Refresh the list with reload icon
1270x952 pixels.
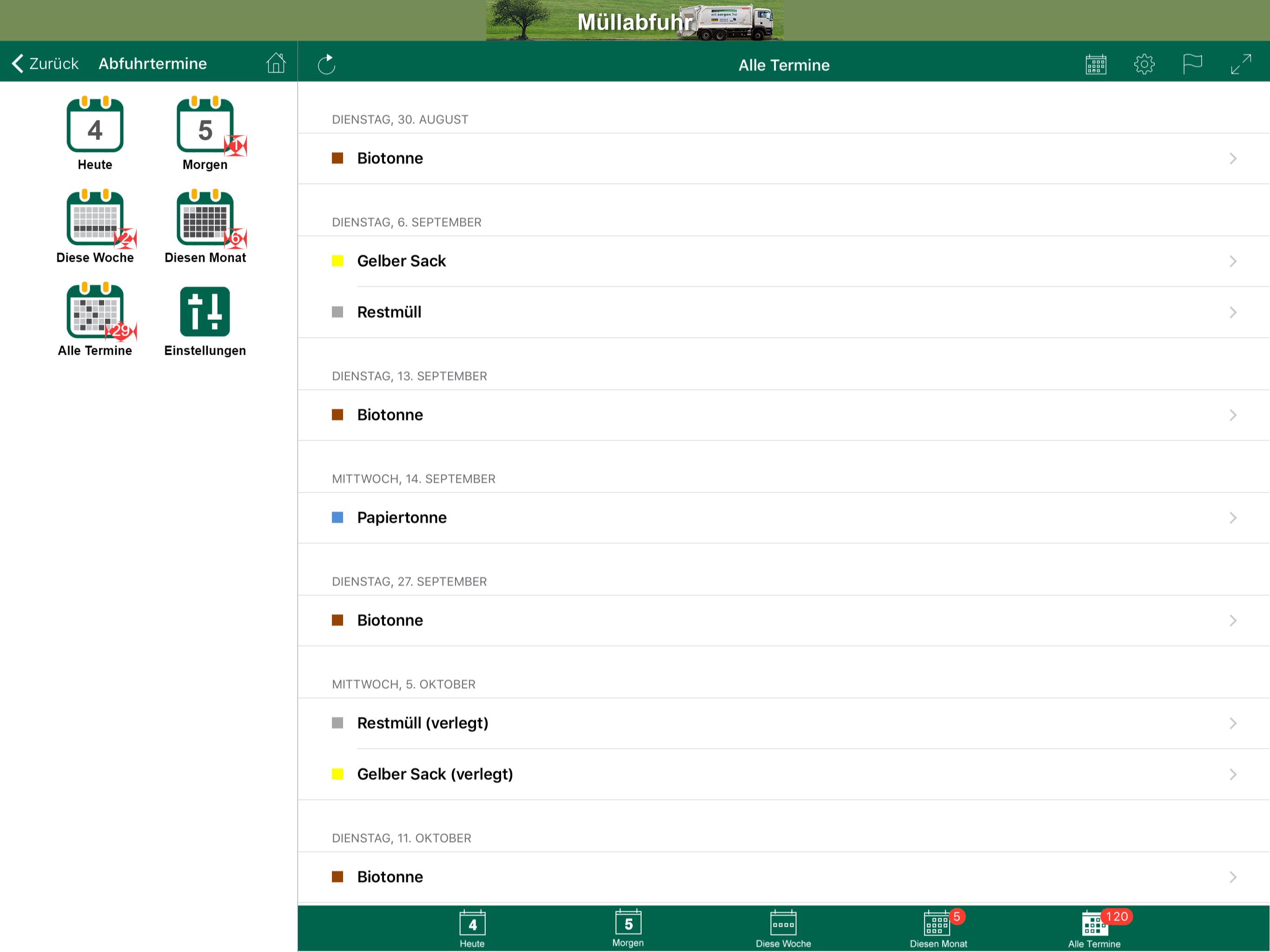(x=326, y=64)
